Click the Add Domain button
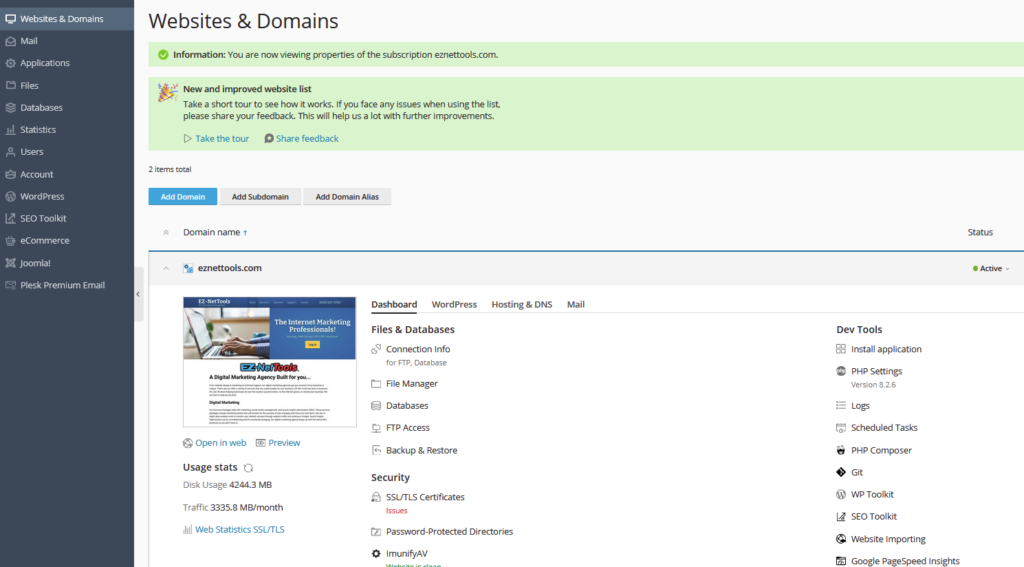The width and height of the screenshot is (1024, 567). (183, 197)
